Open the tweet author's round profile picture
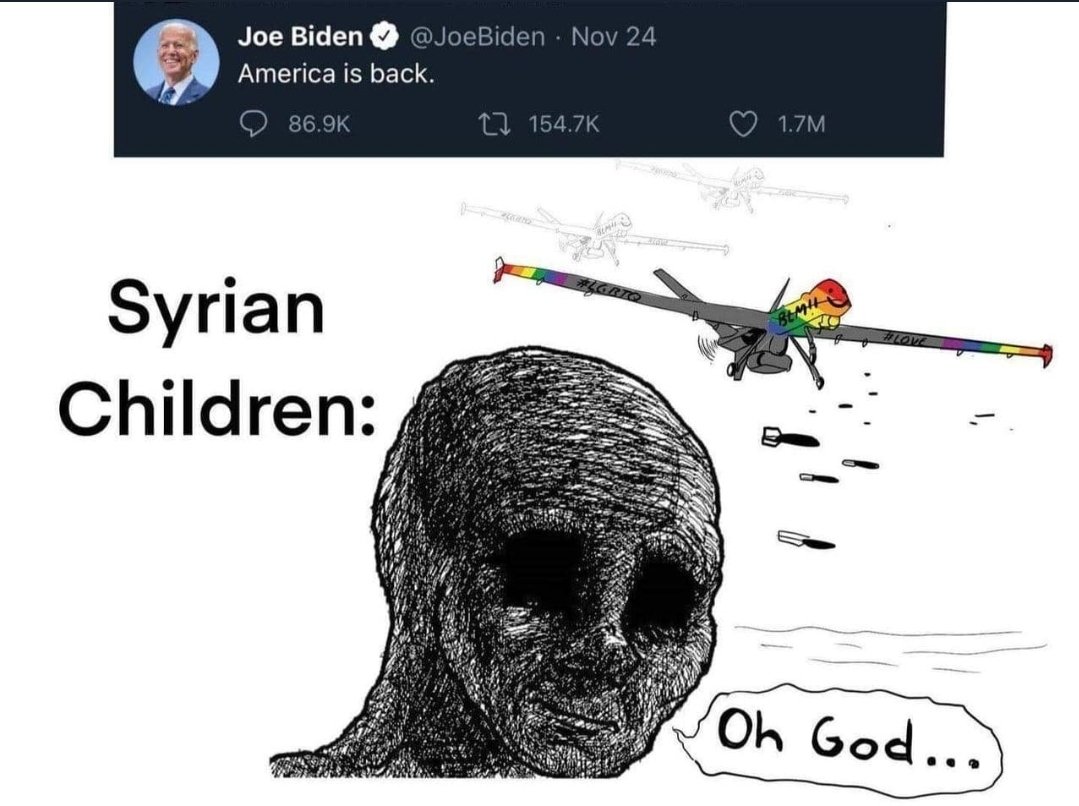Screen dimensions: 1079x806 pyautogui.click(x=176, y=62)
